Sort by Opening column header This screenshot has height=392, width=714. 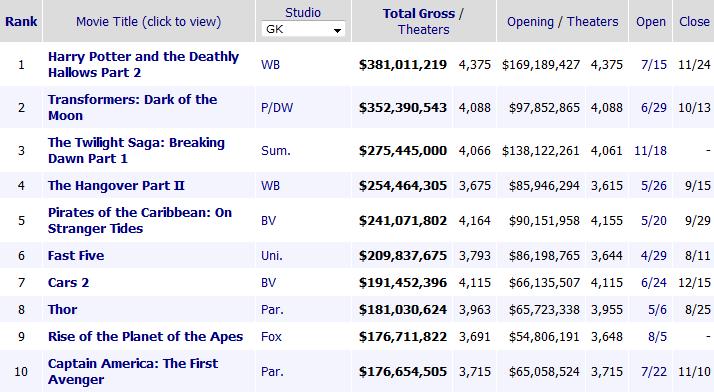[530, 21]
